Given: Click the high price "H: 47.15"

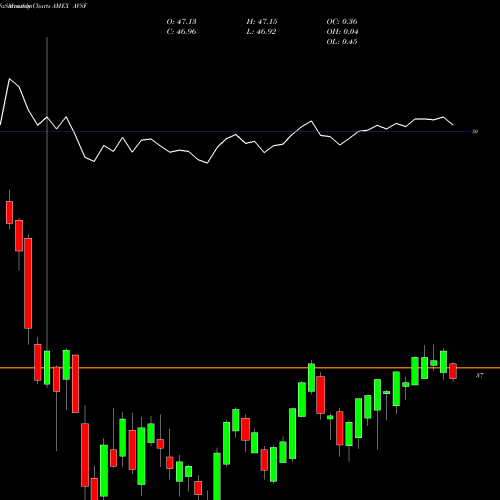Looking at the screenshot, I should pos(262,22).
